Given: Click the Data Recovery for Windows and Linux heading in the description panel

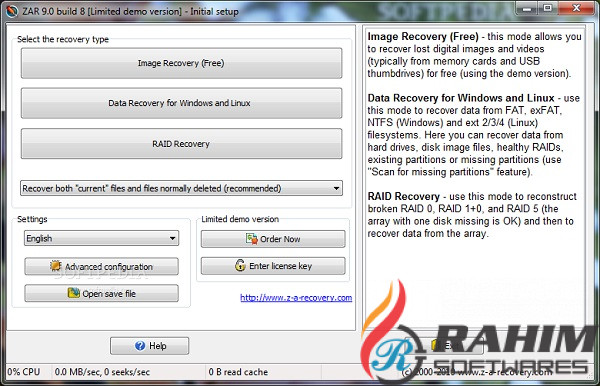Looking at the screenshot, I should coord(461,98).
